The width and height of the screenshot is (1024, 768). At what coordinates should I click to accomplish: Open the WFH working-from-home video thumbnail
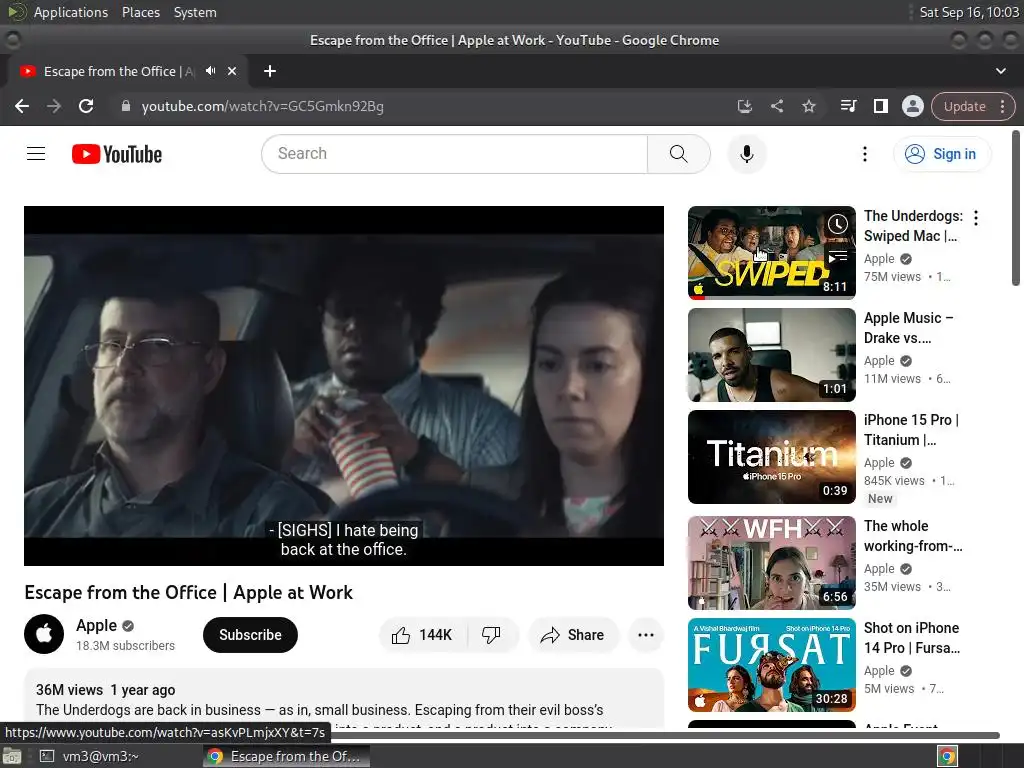point(771,563)
